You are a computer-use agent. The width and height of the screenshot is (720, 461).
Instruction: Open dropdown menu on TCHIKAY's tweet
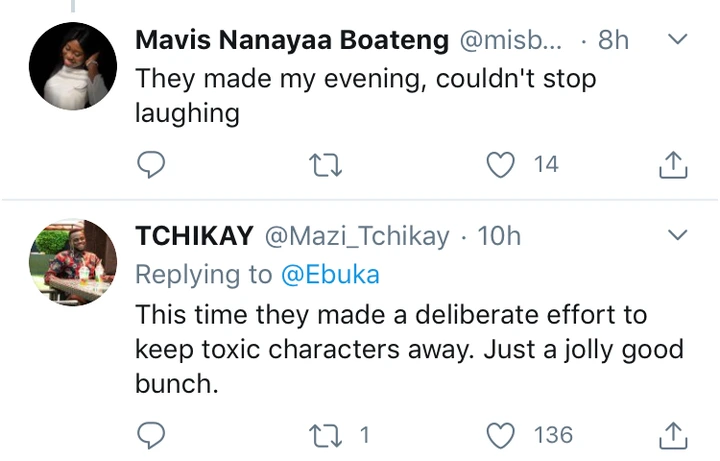pos(677,236)
